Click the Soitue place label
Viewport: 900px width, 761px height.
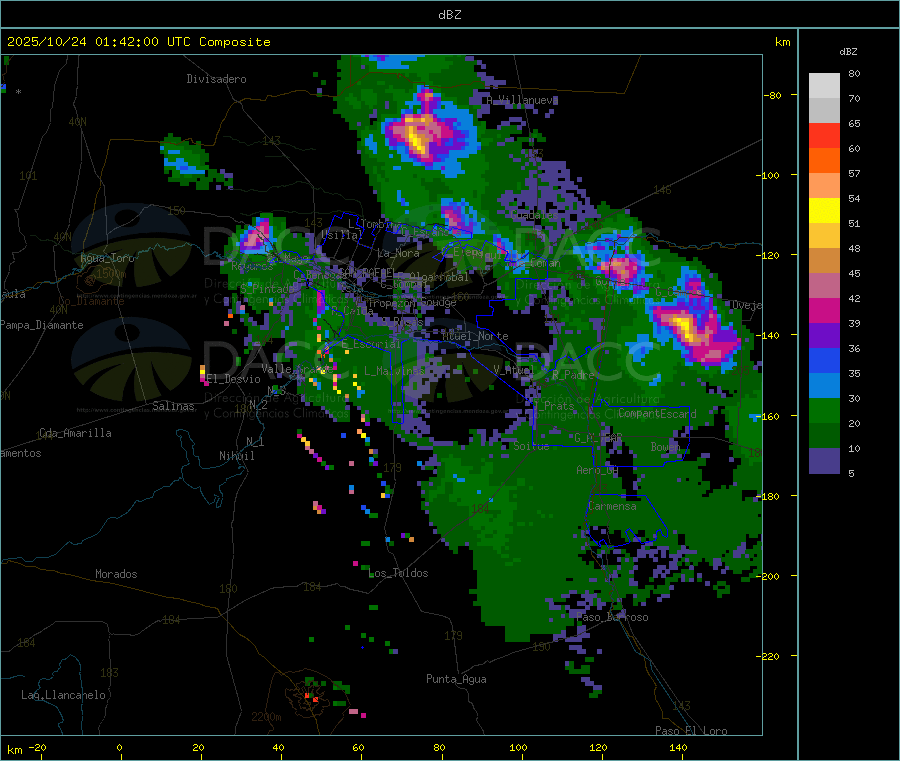[531, 446]
